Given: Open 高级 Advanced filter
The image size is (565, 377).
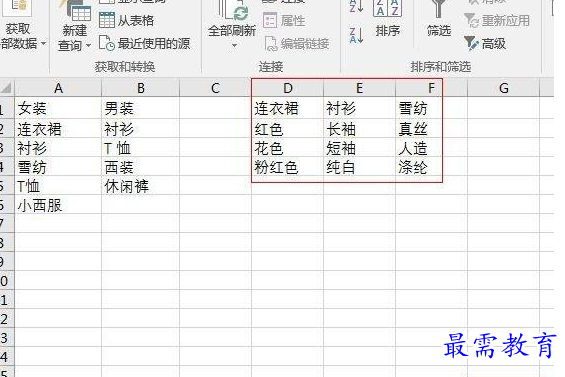Looking at the screenshot, I should [x=485, y=44].
